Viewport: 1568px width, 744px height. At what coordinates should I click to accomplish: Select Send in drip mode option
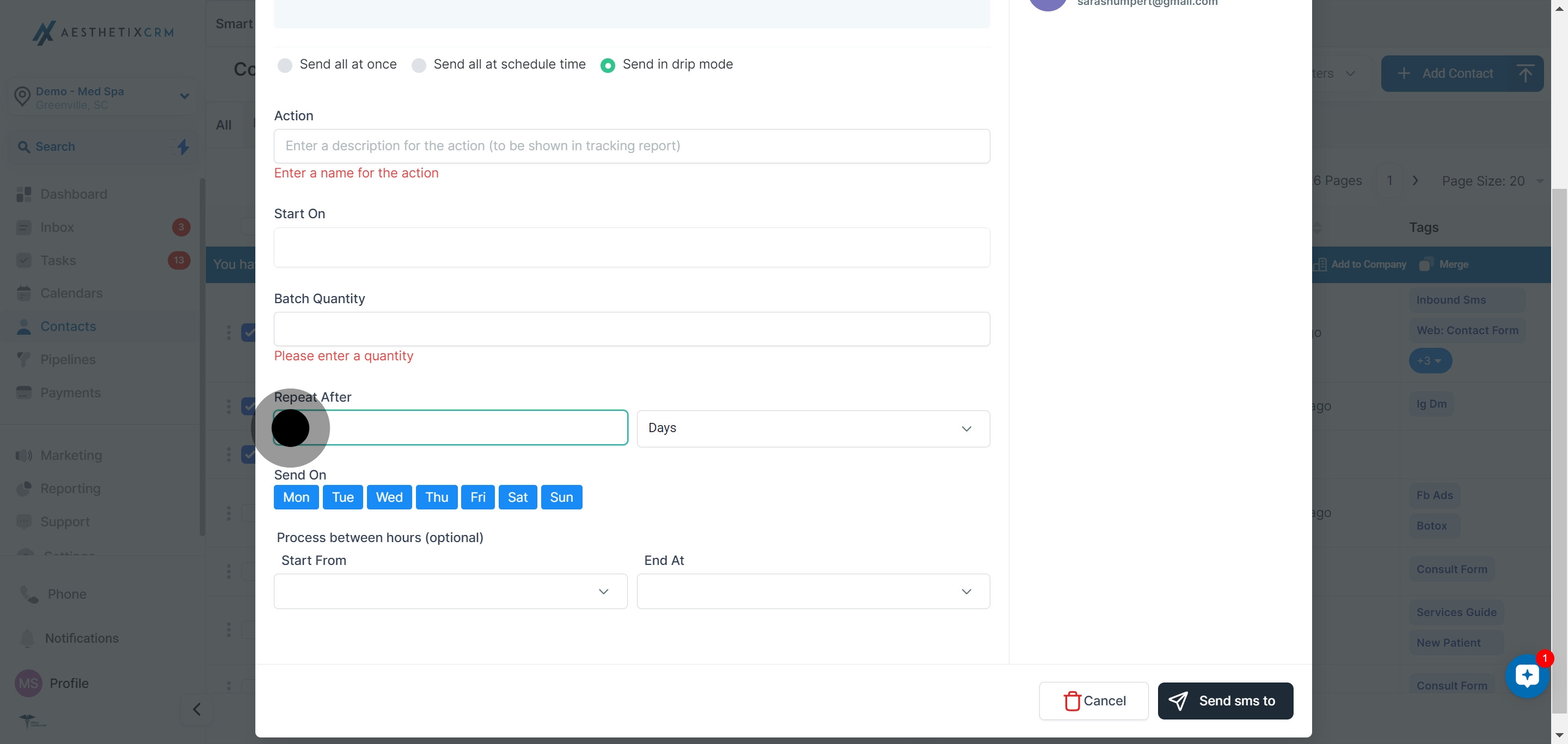[608, 65]
